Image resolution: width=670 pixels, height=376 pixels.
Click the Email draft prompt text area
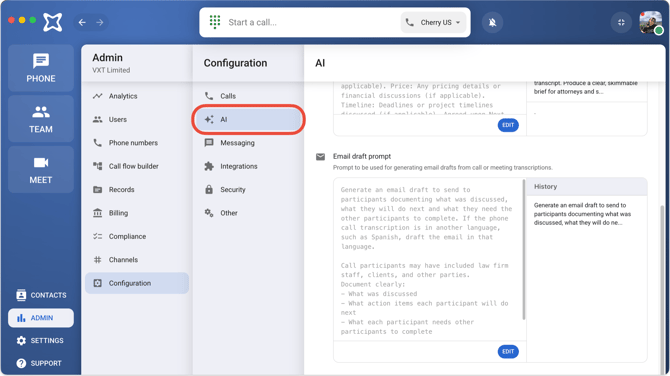[x=428, y=260]
